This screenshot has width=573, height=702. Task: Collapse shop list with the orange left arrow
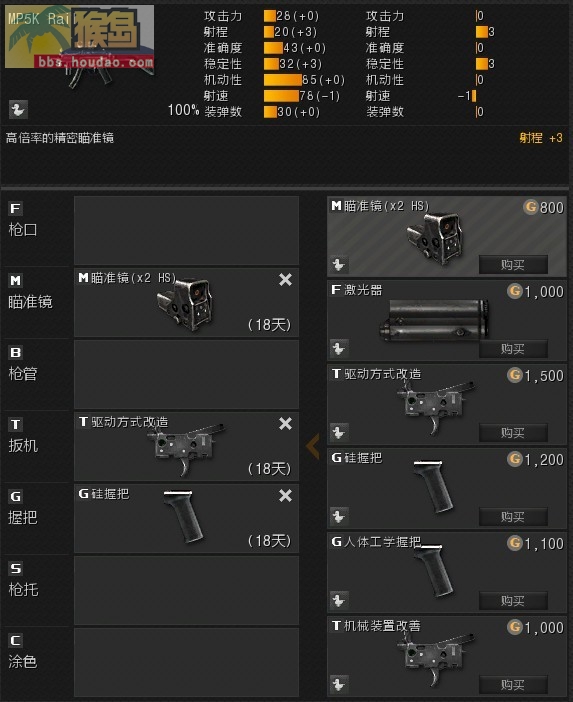(313, 446)
